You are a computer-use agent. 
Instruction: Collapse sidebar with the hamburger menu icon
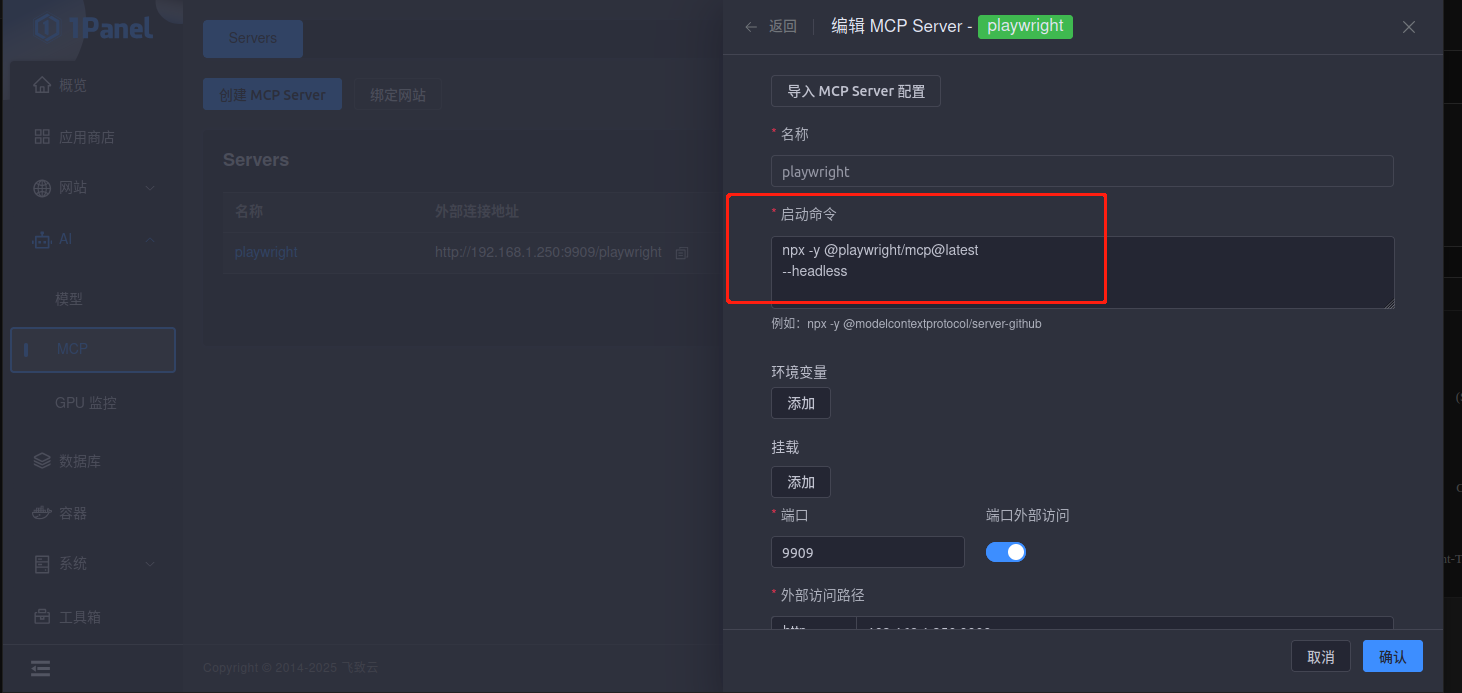tap(40, 668)
